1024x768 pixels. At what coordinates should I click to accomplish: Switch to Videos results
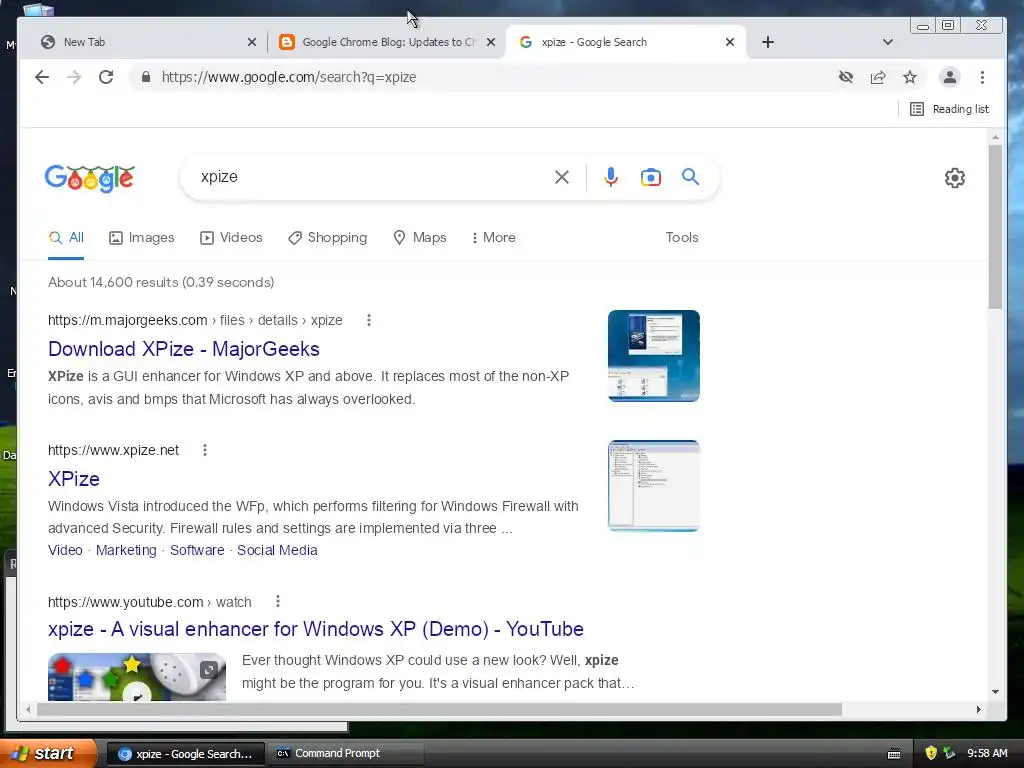[231, 238]
